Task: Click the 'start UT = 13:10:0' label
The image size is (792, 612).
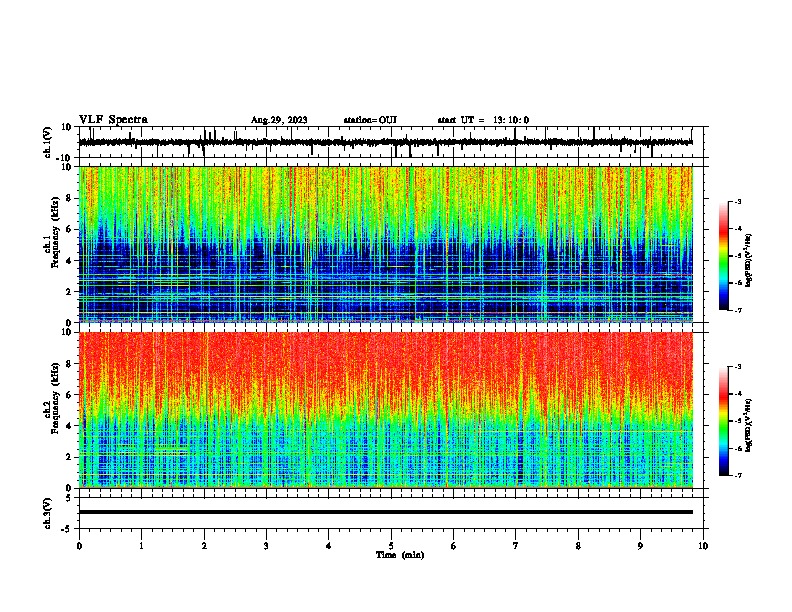Action: [483, 120]
